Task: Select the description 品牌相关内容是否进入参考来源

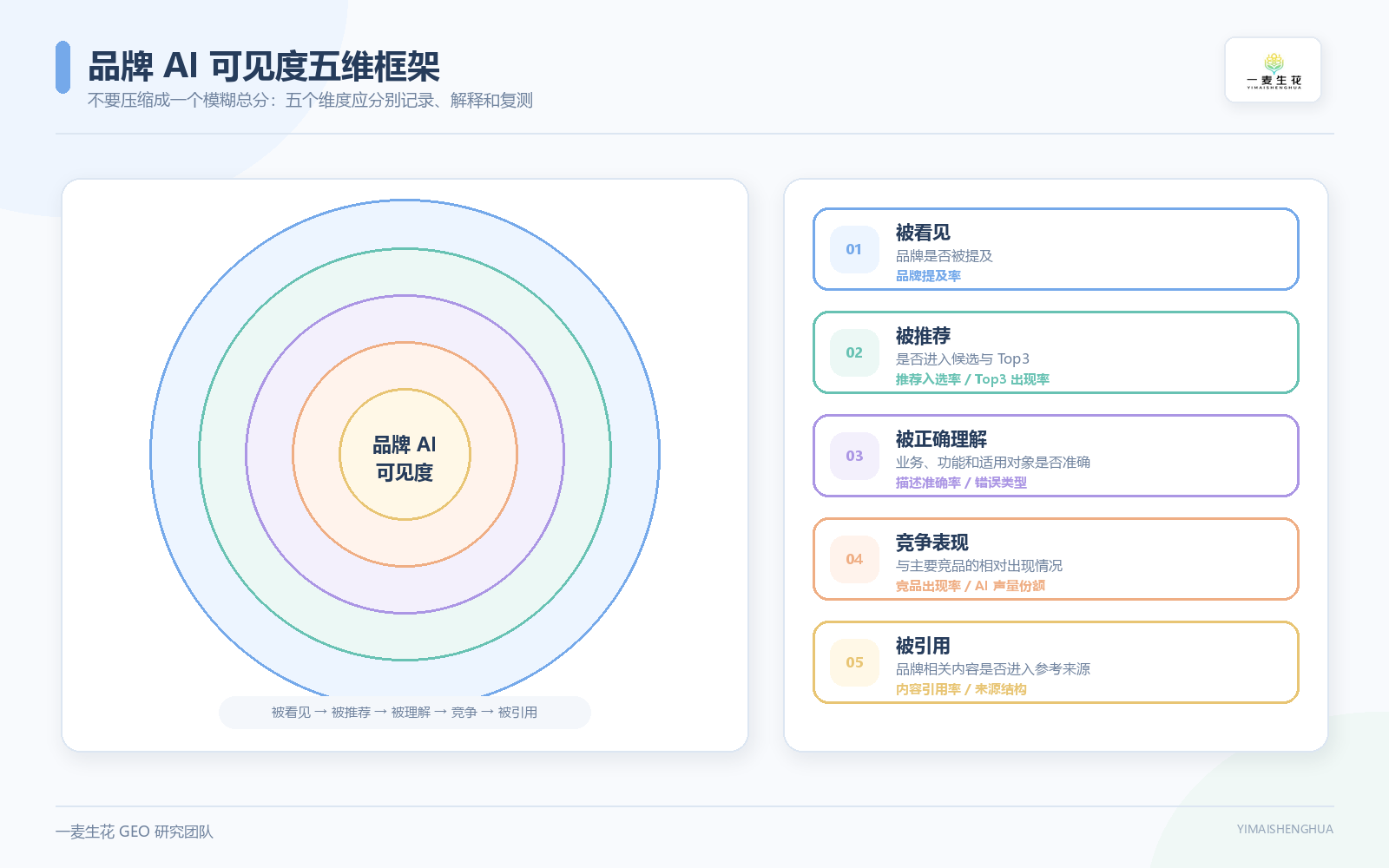Action: [x=993, y=669]
